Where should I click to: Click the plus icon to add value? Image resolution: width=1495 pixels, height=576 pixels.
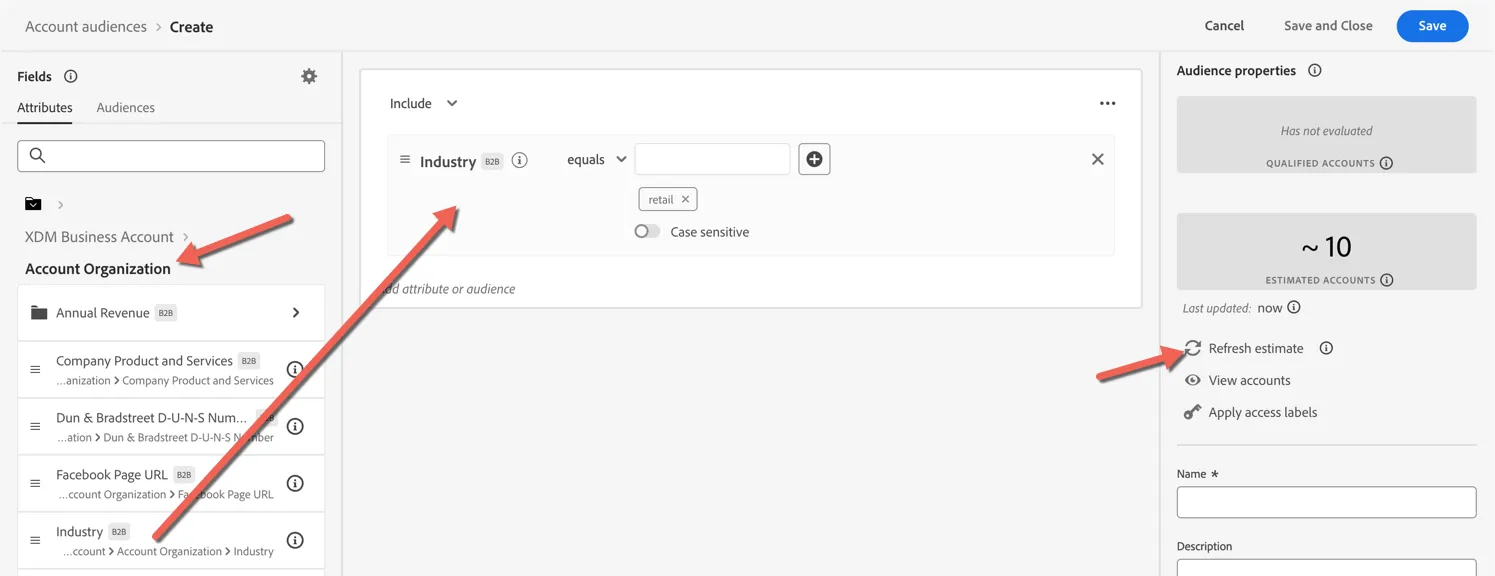pos(814,159)
